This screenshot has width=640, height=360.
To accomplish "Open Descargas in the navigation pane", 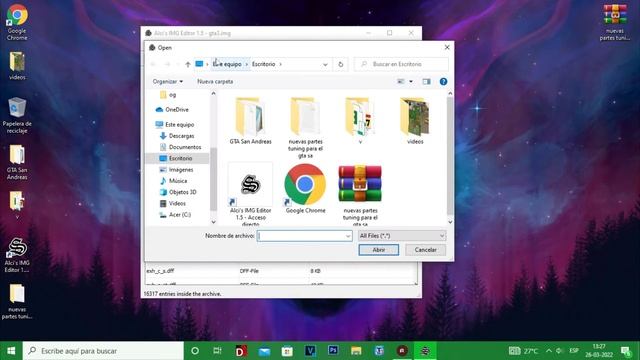I will pyautogui.click(x=181, y=136).
